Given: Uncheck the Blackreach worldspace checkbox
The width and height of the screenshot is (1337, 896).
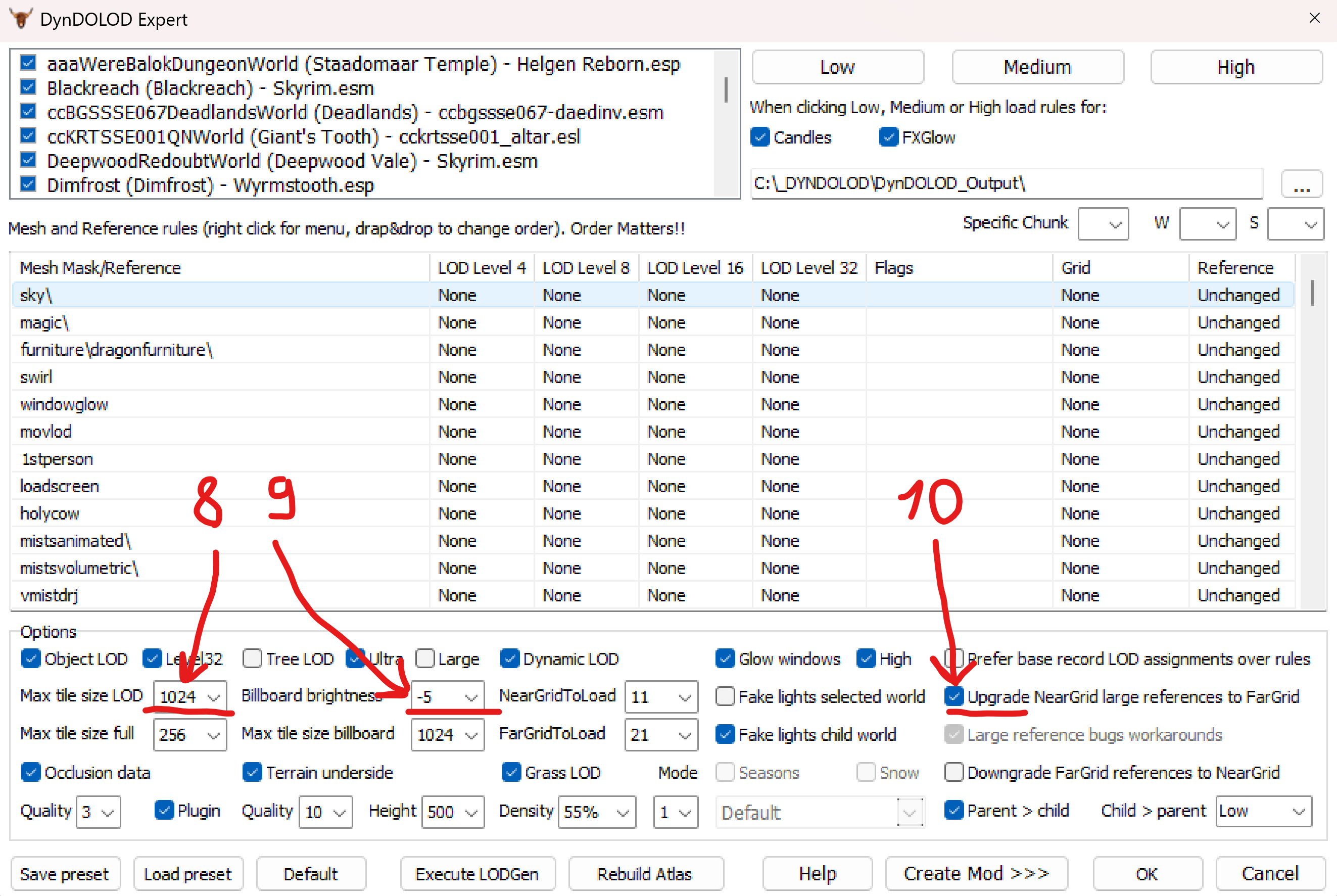Looking at the screenshot, I should click(x=28, y=87).
